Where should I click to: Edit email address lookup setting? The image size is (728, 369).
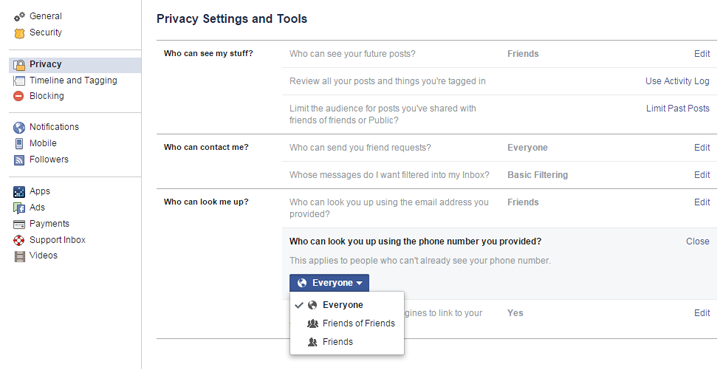(702, 202)
